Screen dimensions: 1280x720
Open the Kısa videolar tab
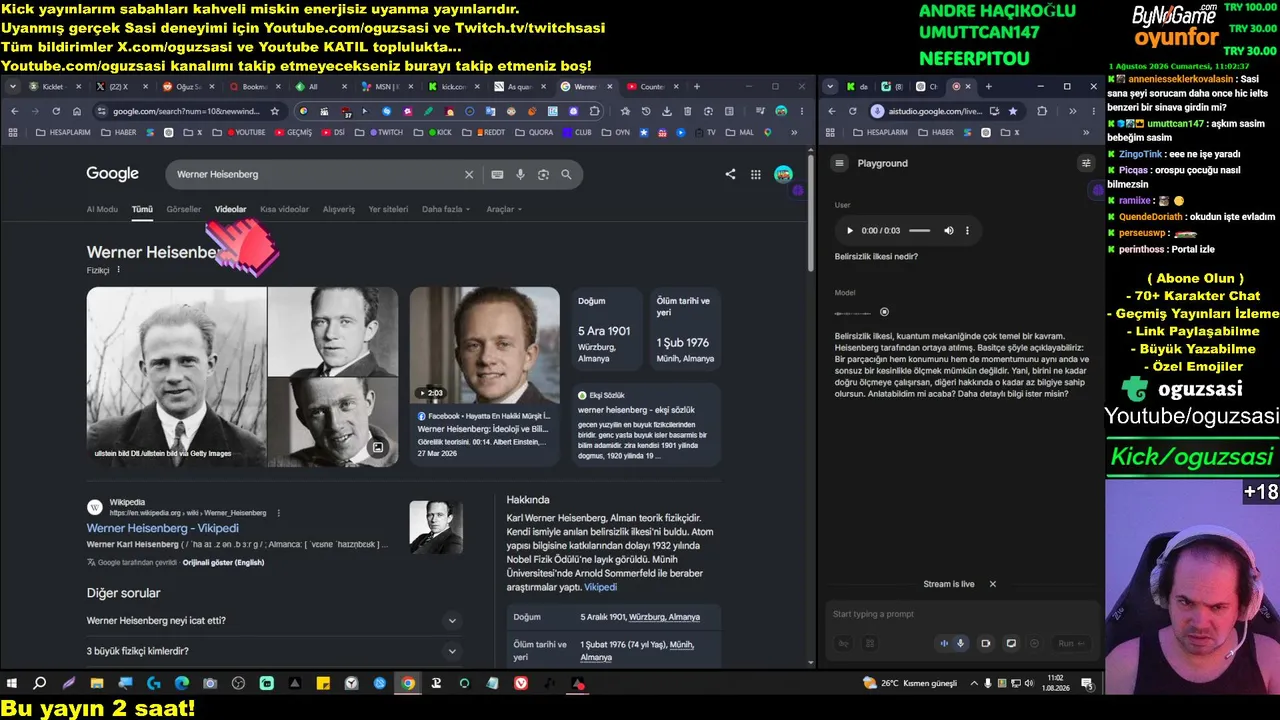click(284, 209)
